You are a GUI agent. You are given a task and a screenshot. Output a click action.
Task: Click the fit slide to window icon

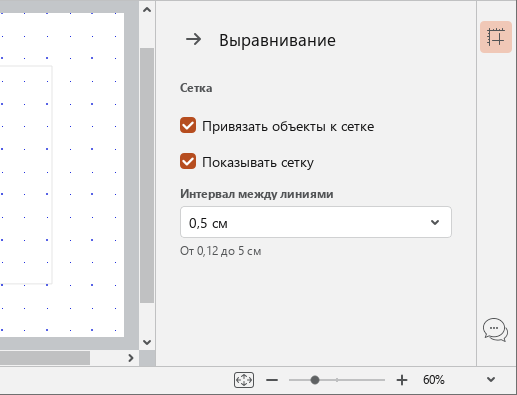[244, 380]
